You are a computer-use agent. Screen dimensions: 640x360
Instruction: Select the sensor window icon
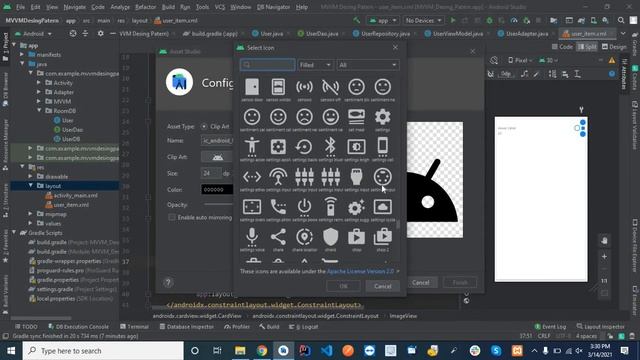(278, 87)
